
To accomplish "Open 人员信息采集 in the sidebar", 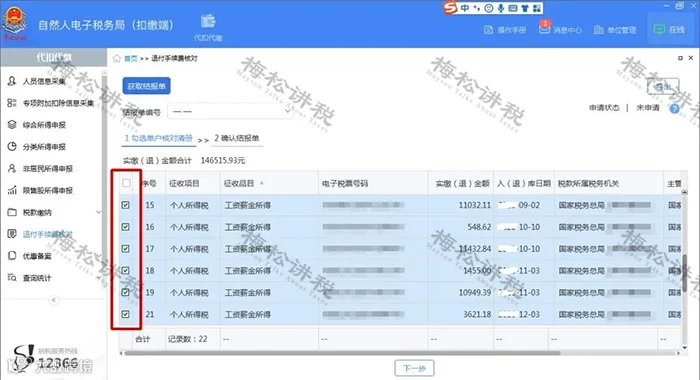I will tap(44, 81).
